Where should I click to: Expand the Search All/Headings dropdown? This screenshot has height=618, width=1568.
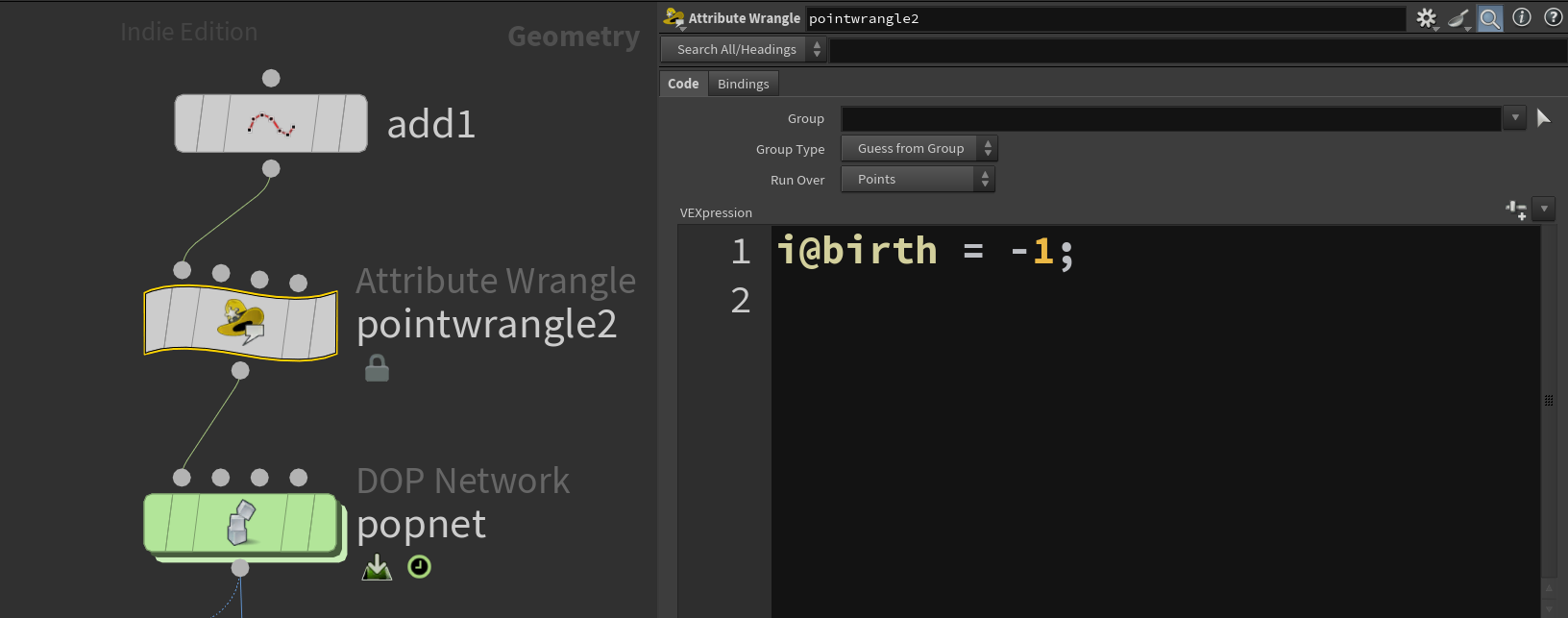[x=743, y=50]
